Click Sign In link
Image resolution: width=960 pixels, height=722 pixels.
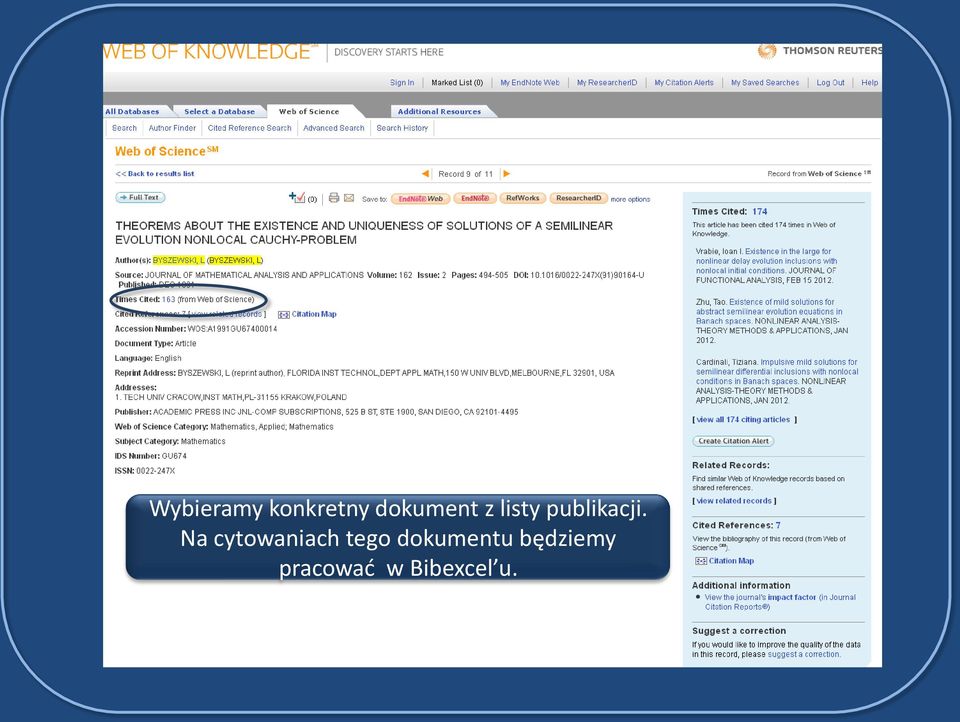[402, 83]
